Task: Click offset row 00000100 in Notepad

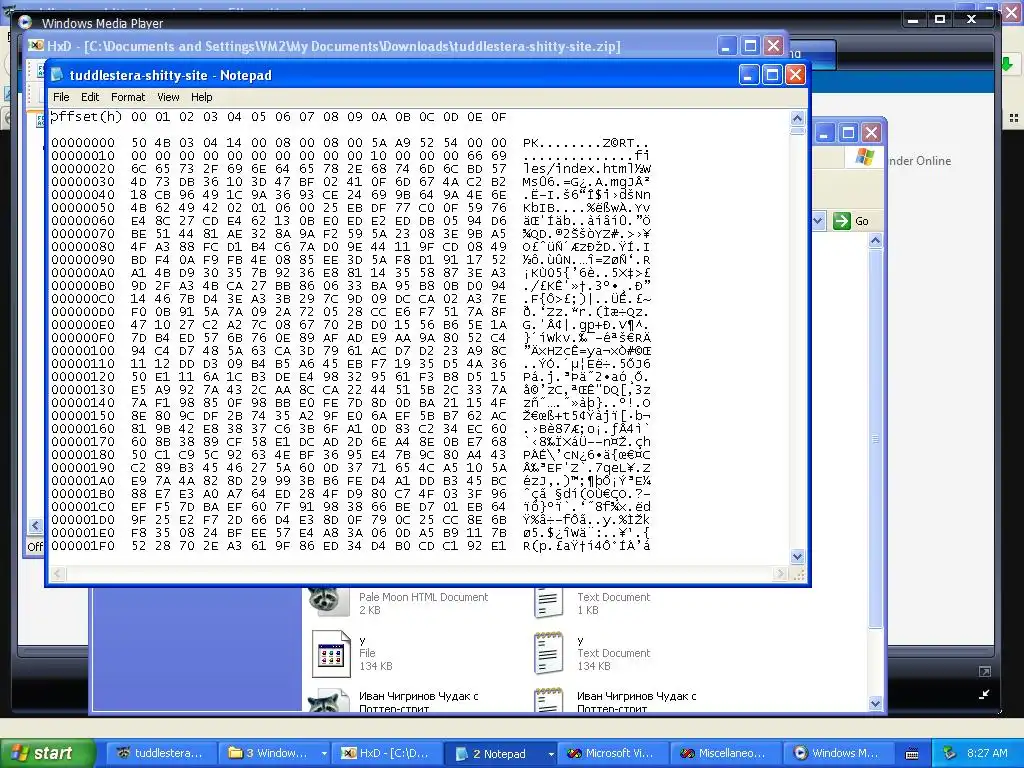Action: click(83, 351)
